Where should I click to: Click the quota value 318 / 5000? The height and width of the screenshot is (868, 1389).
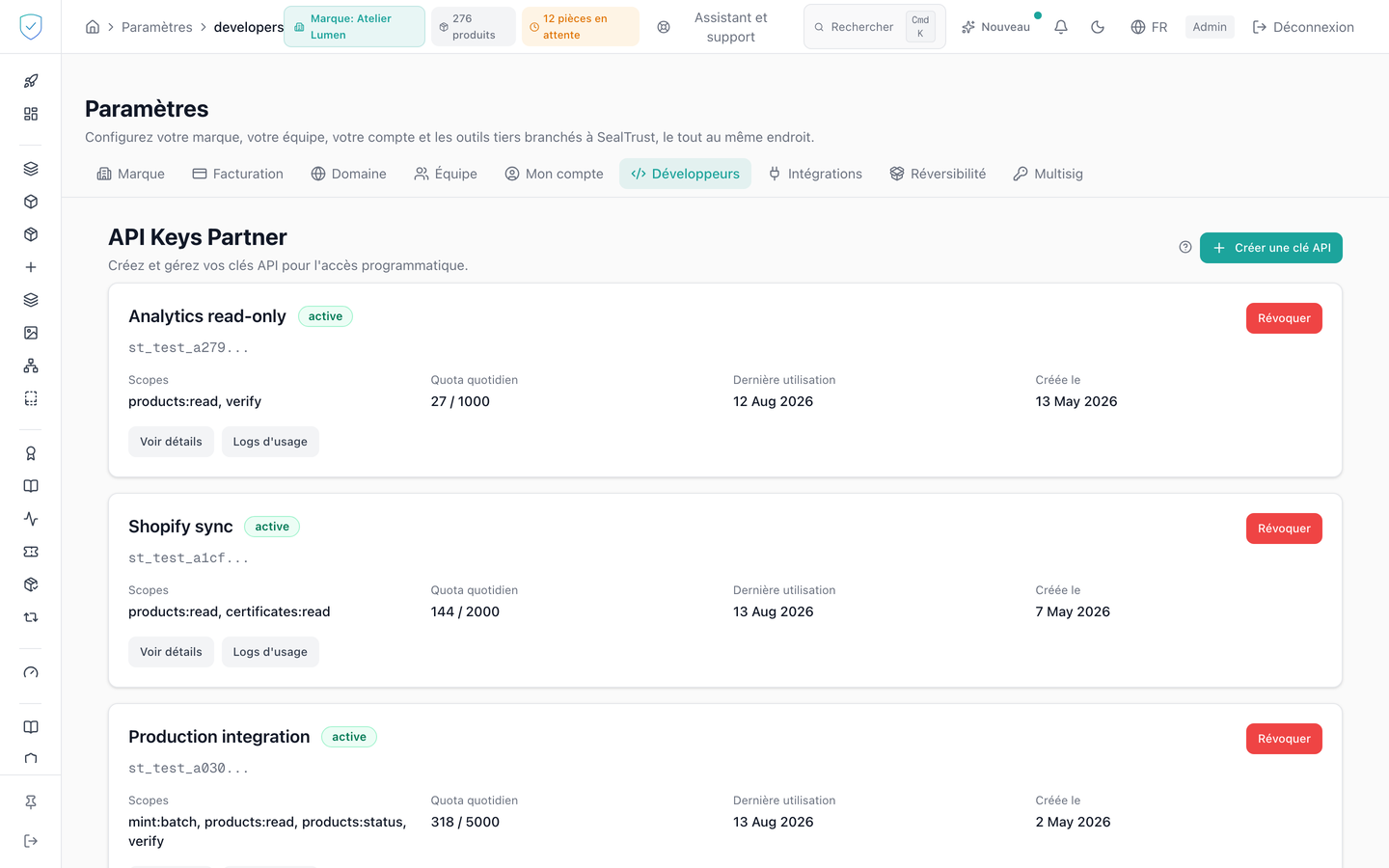pos(465,822)
